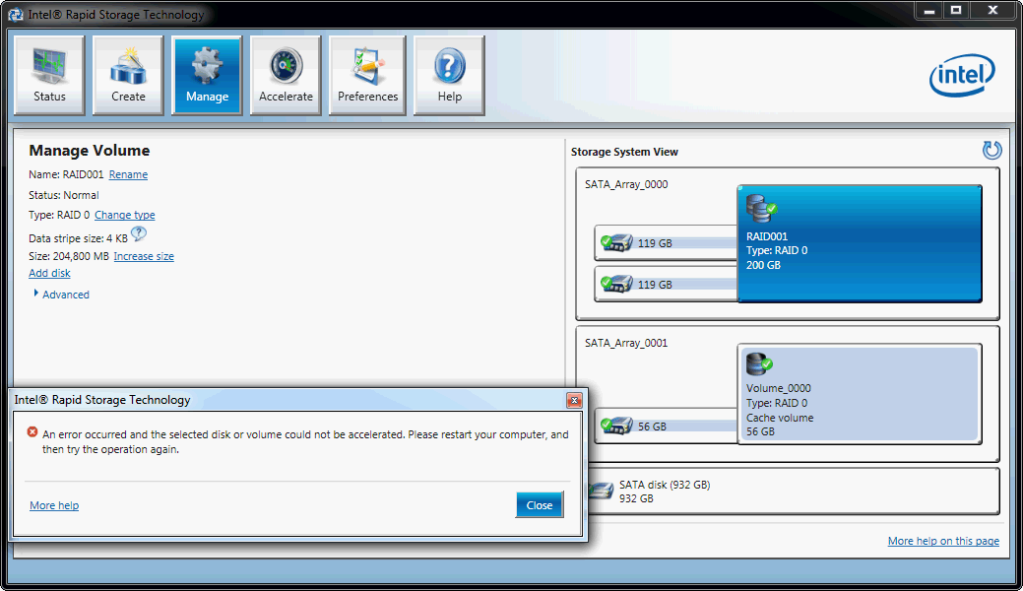Open the Preferences section
The image size is (1023, 591).
[367, 75]
